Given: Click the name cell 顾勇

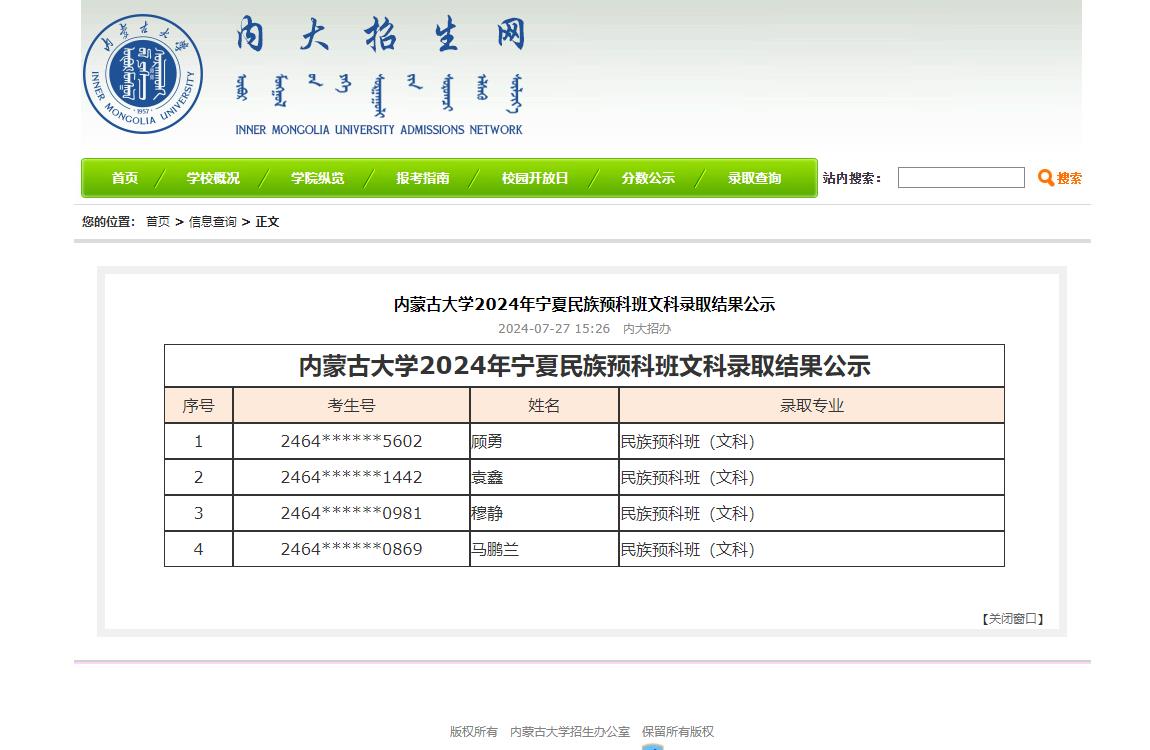Looking at the screenshot, I should [544, 441].
